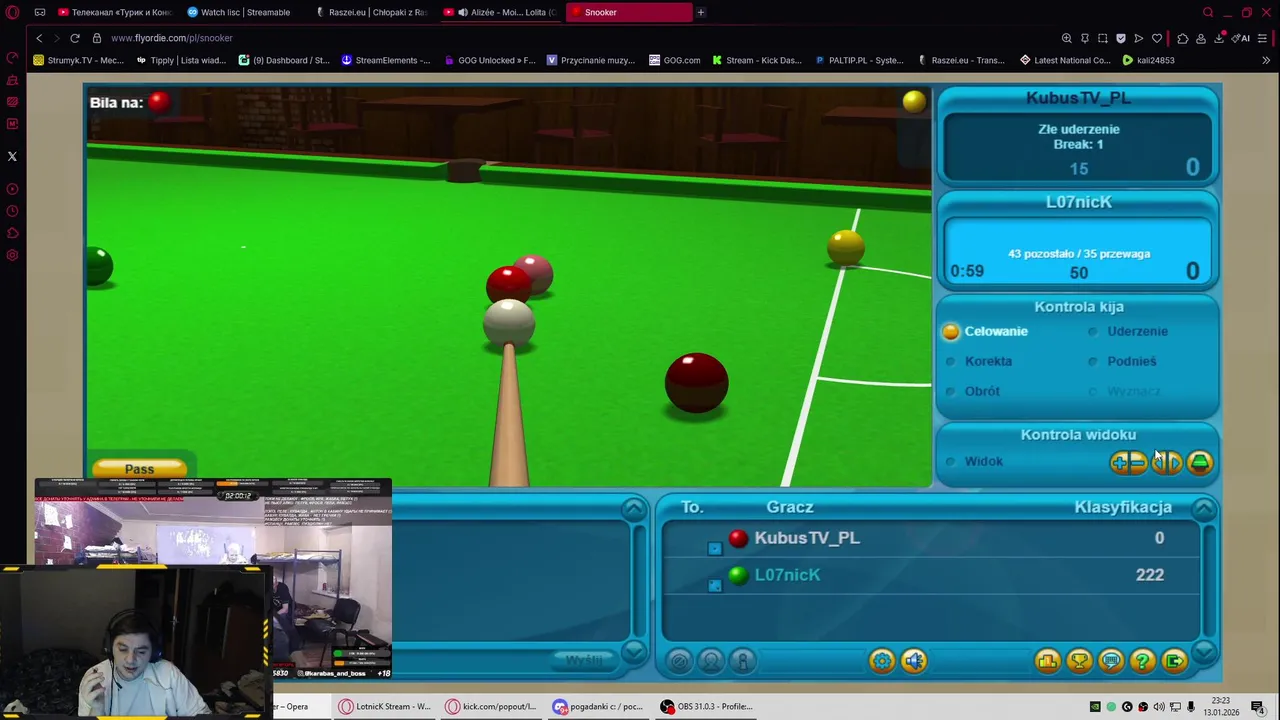Switch to overhead table view icon

pos(1199,462)
